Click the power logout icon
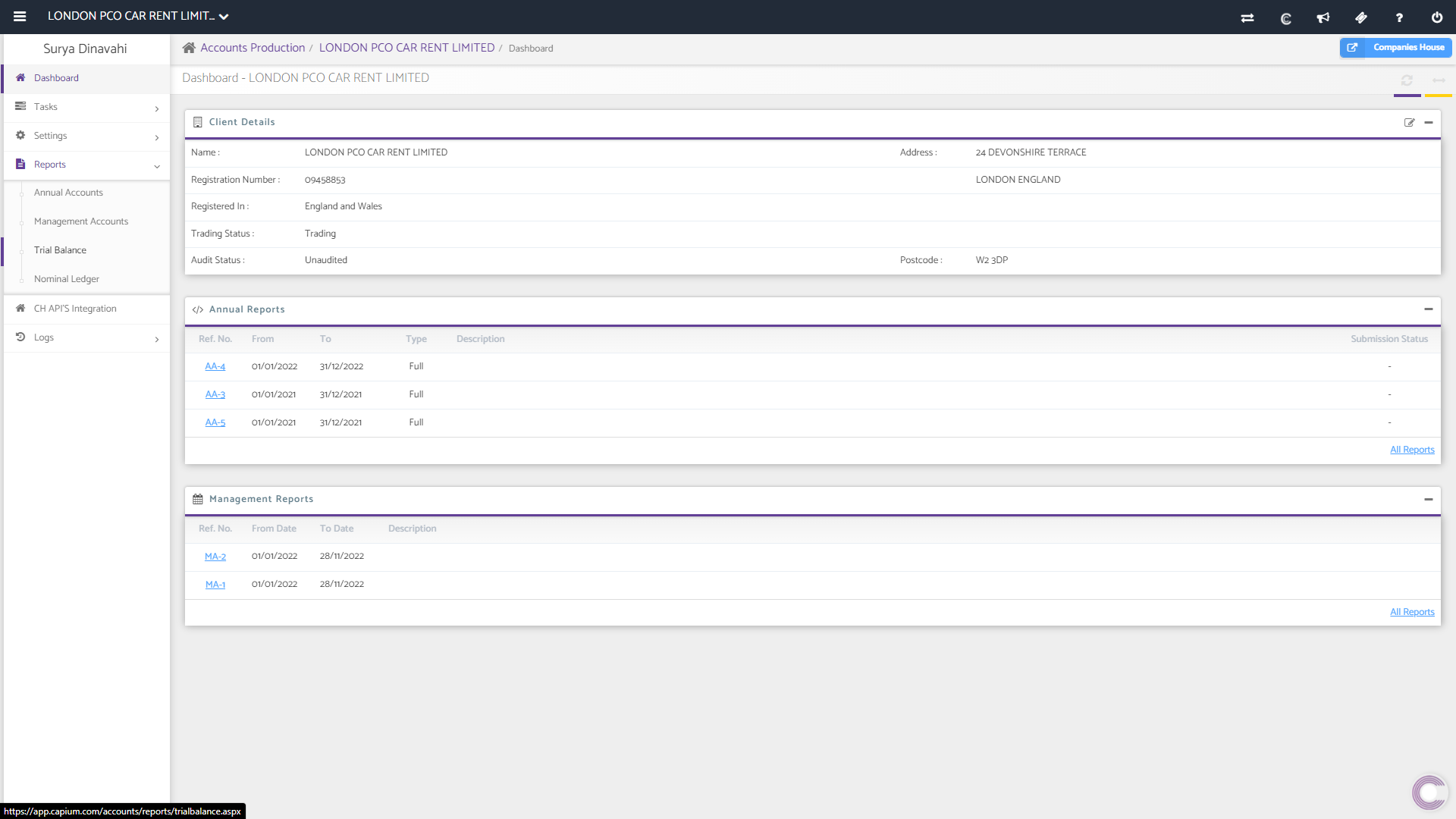This screenshot has width=1456, height=819. click(1437, 17)
